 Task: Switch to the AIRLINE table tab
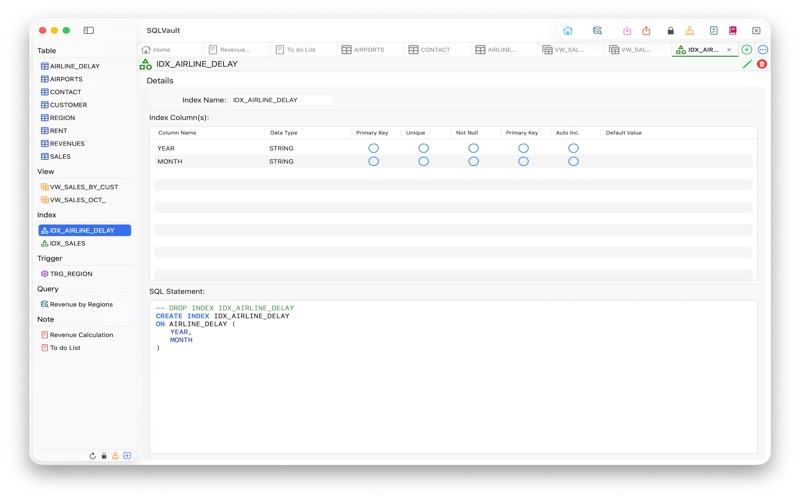(x=504, y=49)
